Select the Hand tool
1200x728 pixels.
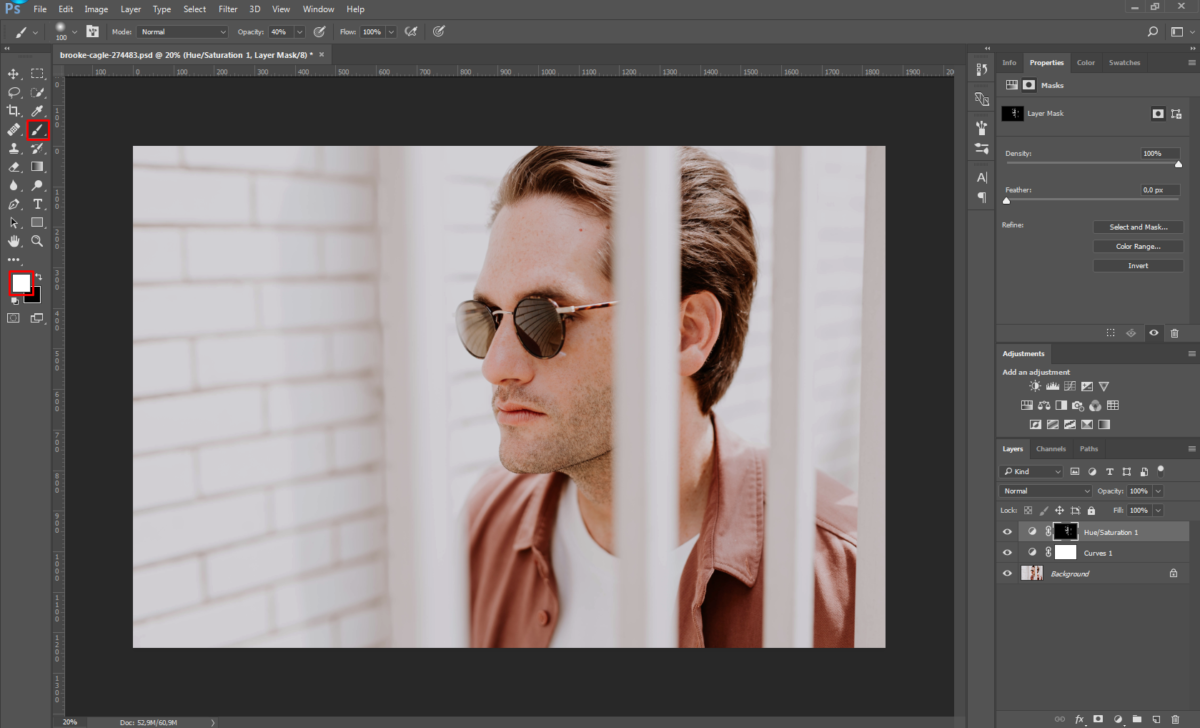tap(14, 241)
